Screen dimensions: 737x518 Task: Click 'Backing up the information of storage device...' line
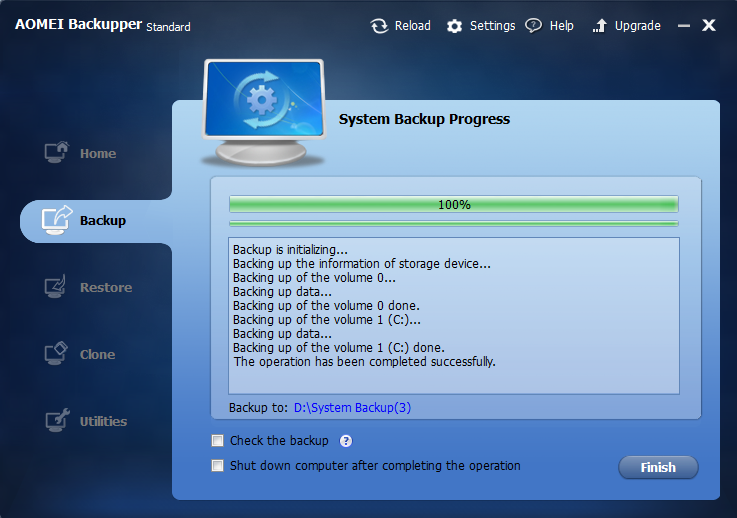(361, 264)
